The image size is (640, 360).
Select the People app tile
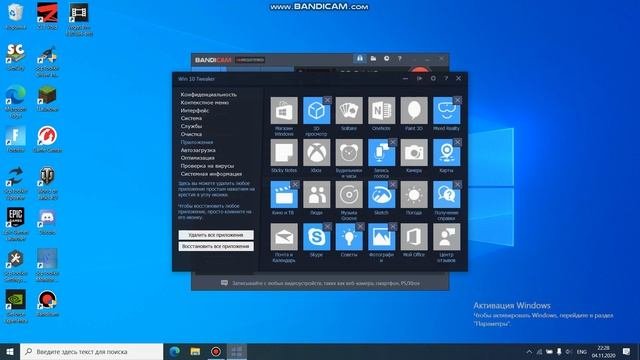pos(316,195)
